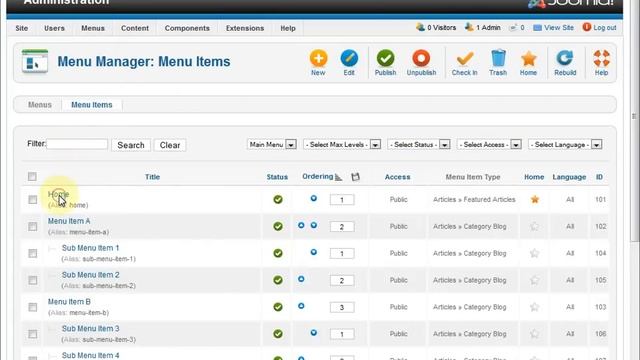
Task: Check the Sub Menu Item 3 checkbox
Action: pos(33,334)
